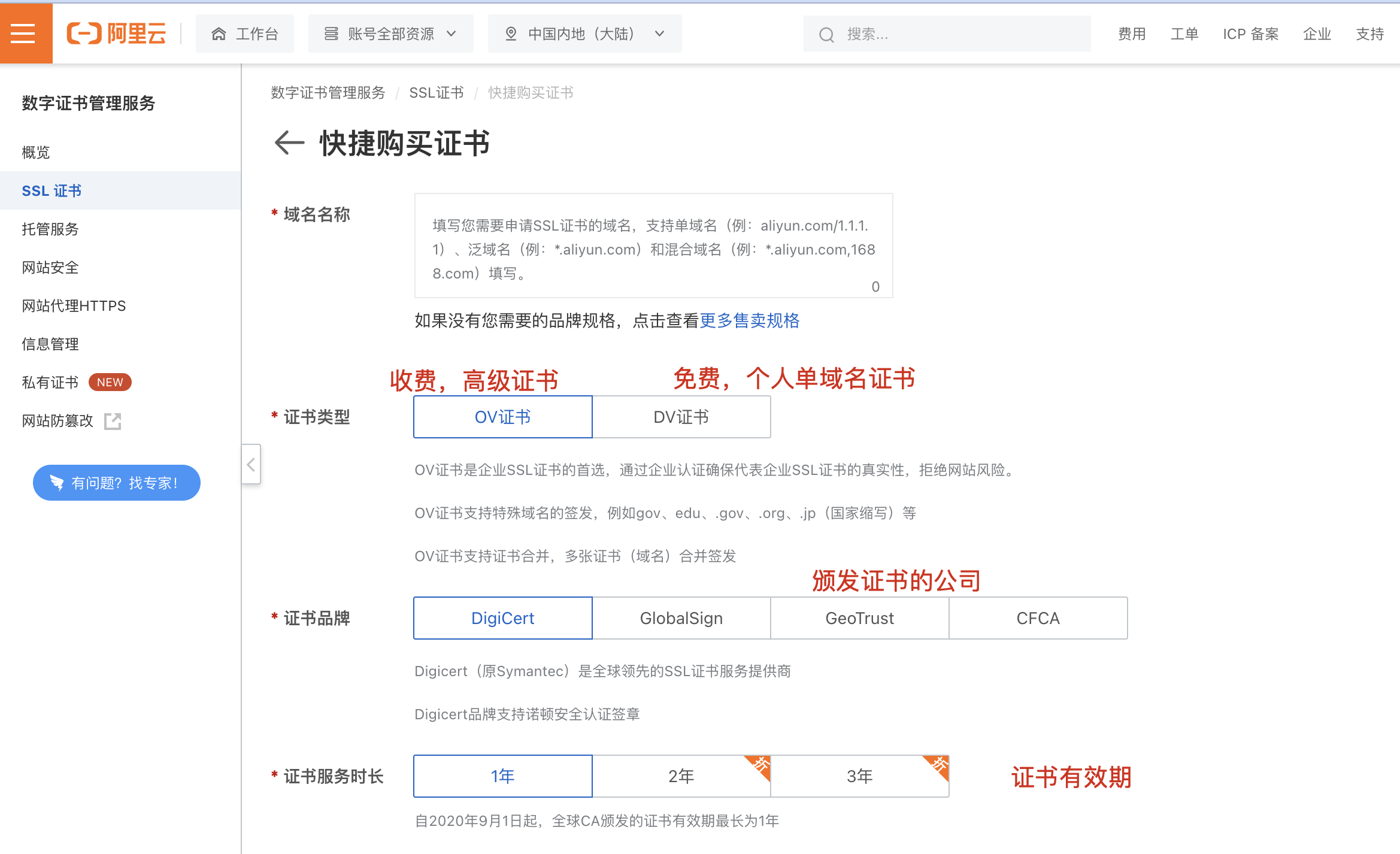This screenshot has height=854, width=1400.
Task: Open ICP 备案 in top navigation
Action: (x=1250, y=34)
